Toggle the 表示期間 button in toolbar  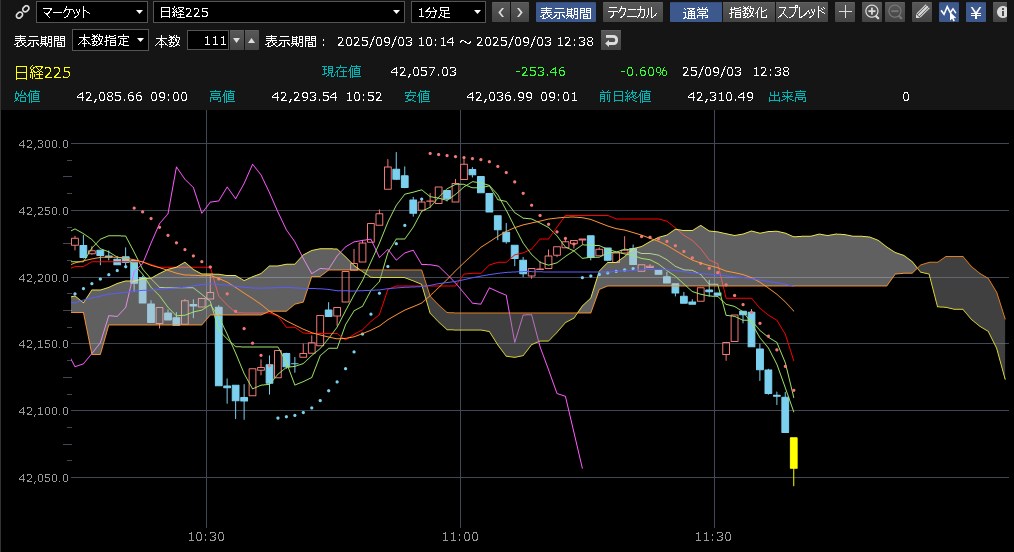(565, 12)
